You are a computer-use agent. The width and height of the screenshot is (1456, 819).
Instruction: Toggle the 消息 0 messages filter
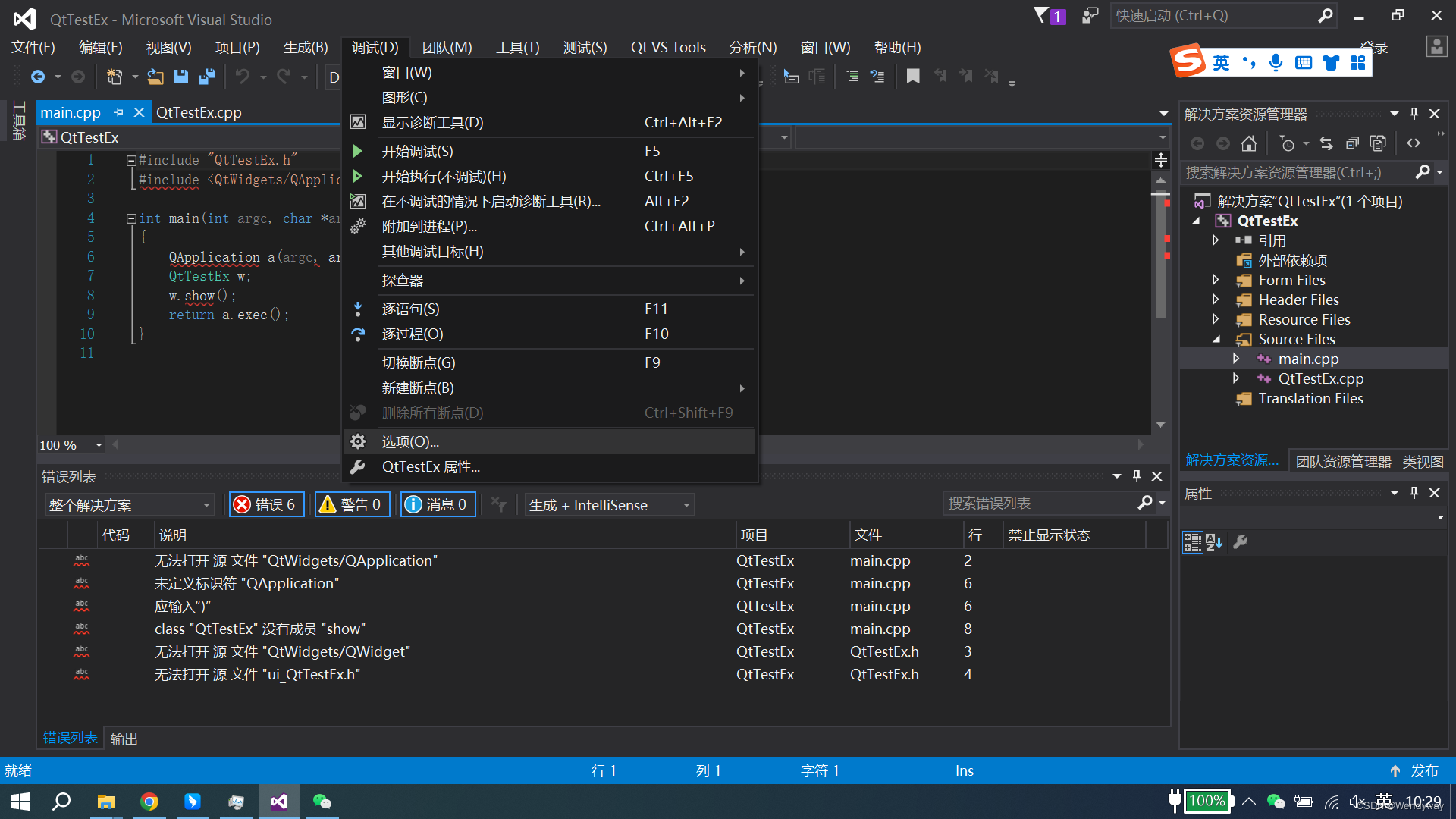click(438, 504)
